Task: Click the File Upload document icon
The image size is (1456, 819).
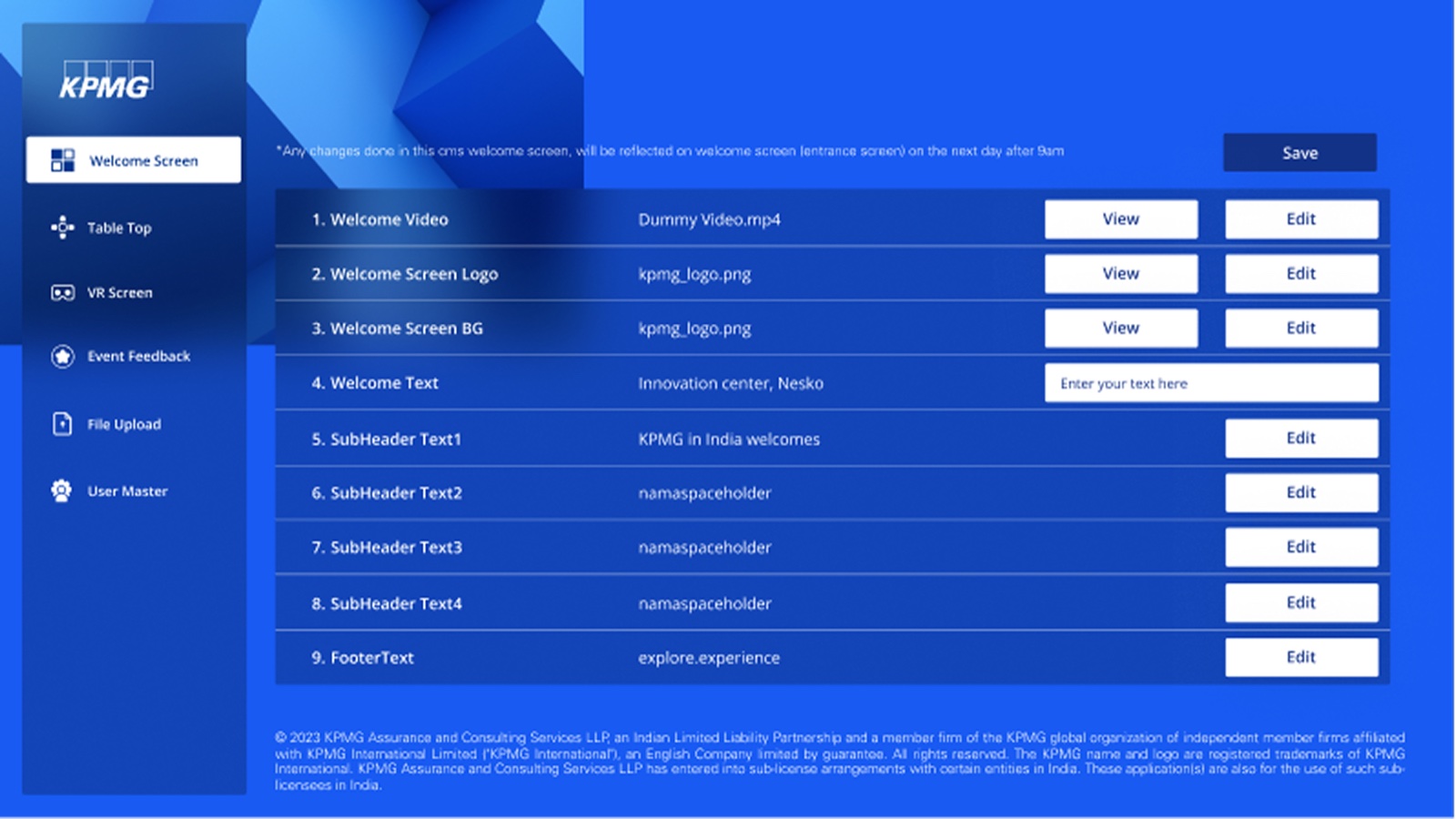Action: pyautogui.click(x=62, y=424)
